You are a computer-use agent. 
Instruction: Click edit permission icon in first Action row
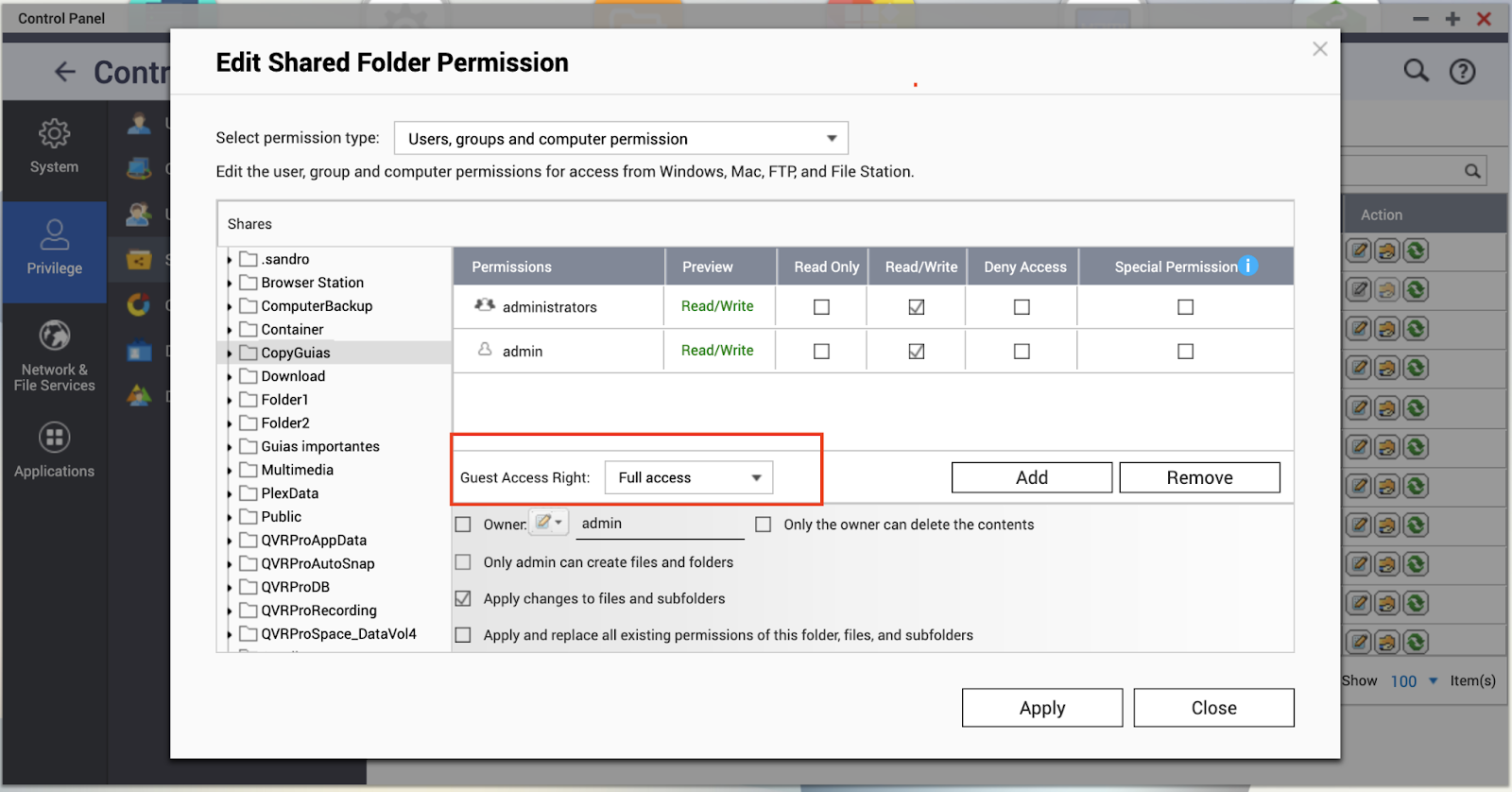tap(1359, 251)
